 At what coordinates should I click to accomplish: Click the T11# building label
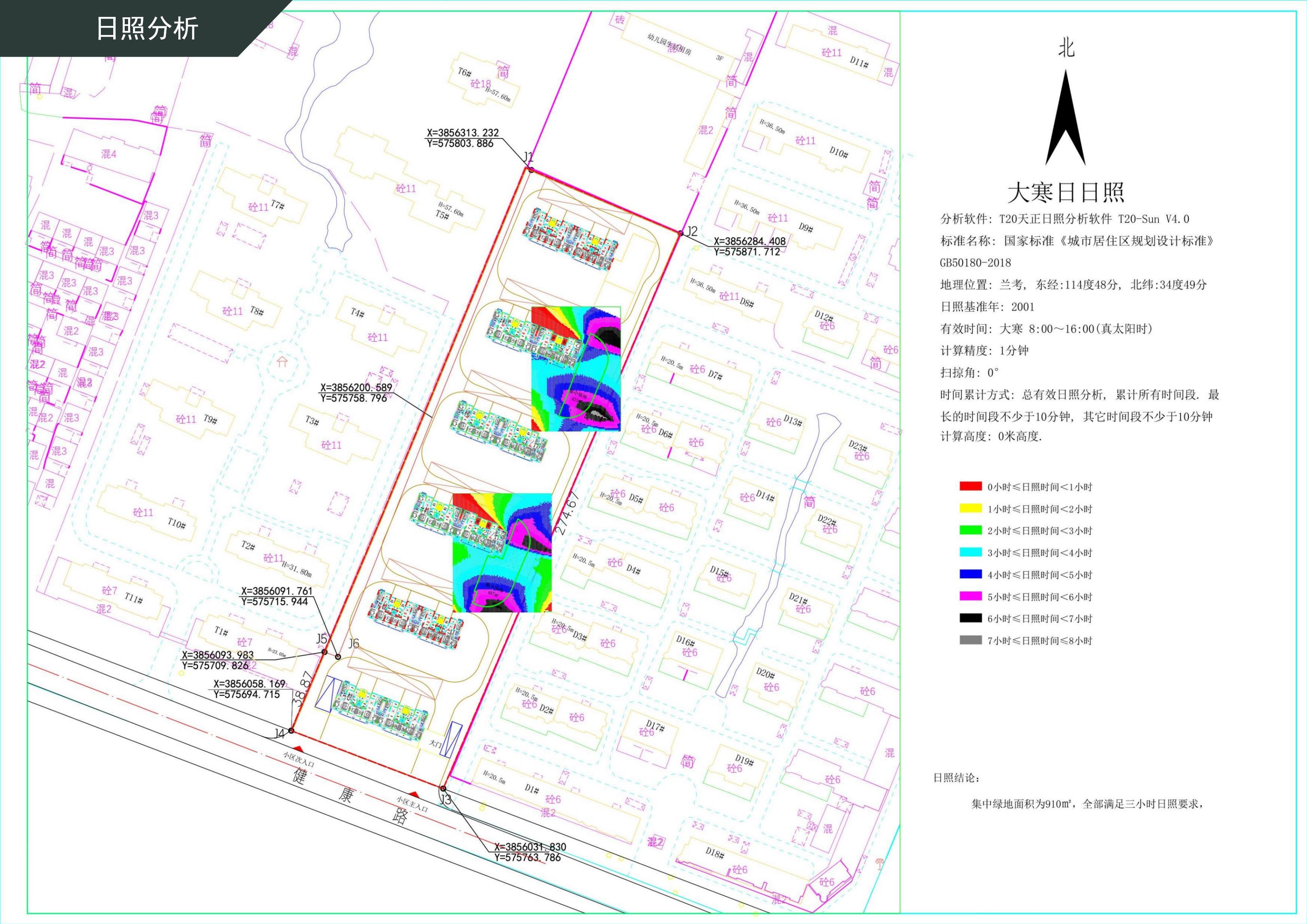pos(134,598)
